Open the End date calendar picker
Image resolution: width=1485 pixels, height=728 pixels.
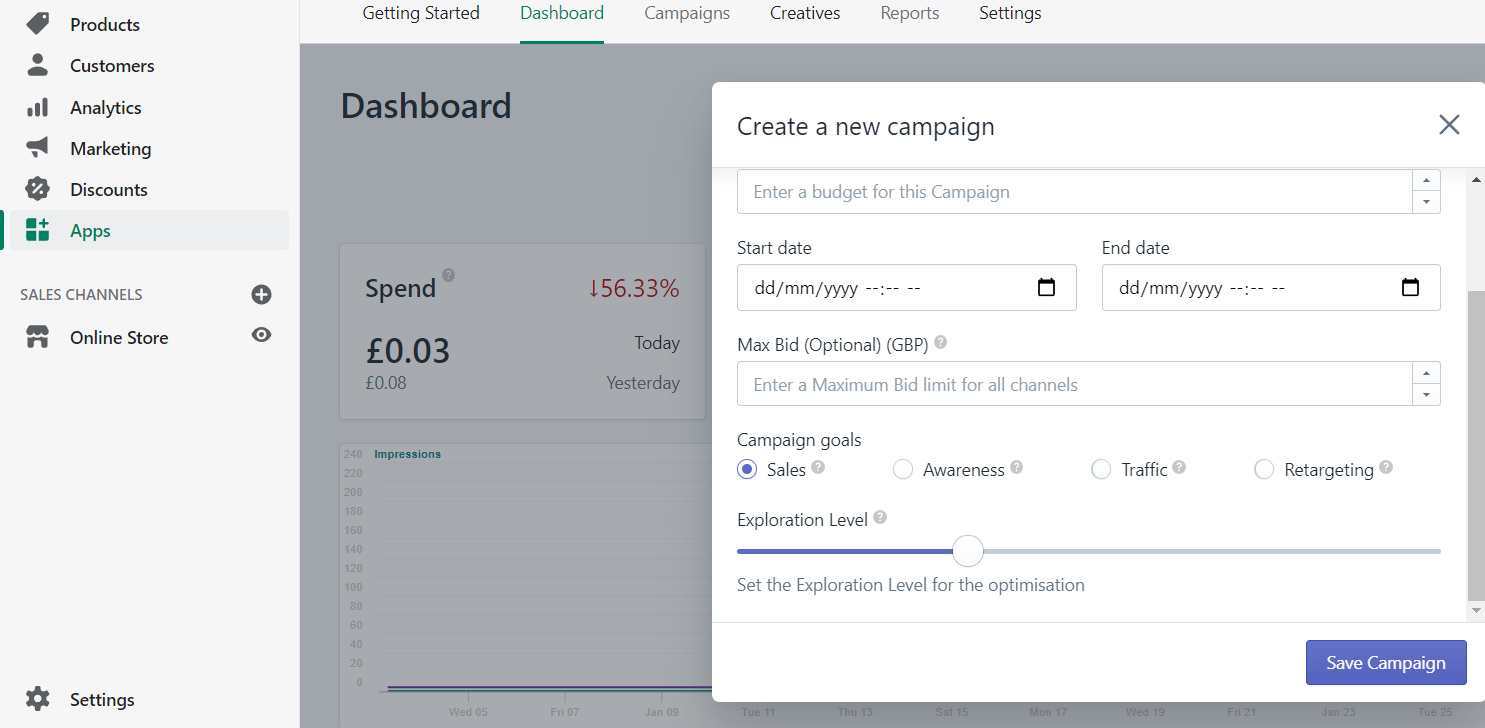click(1410, 287)
